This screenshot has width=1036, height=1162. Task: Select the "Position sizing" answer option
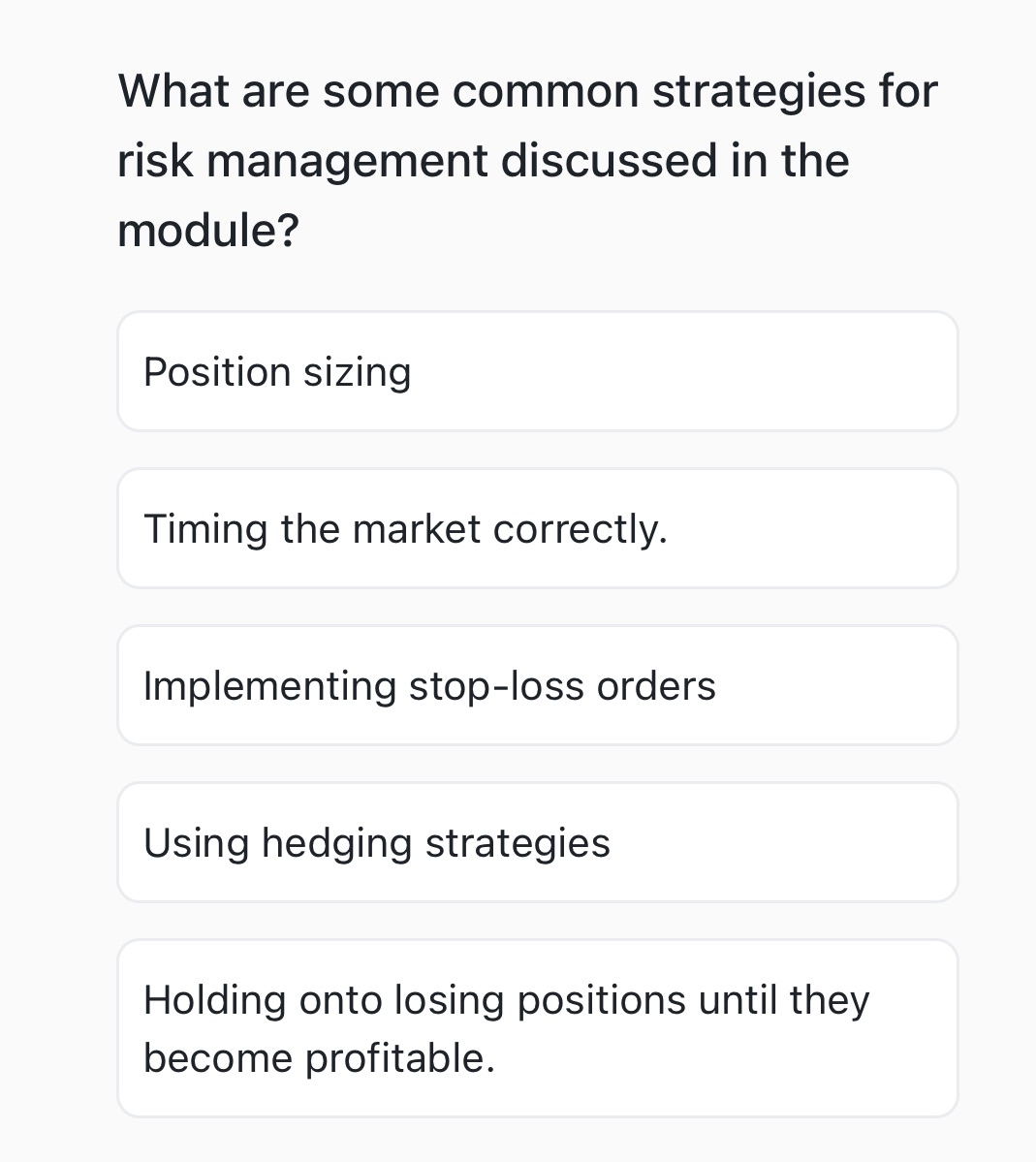point(537,371)
